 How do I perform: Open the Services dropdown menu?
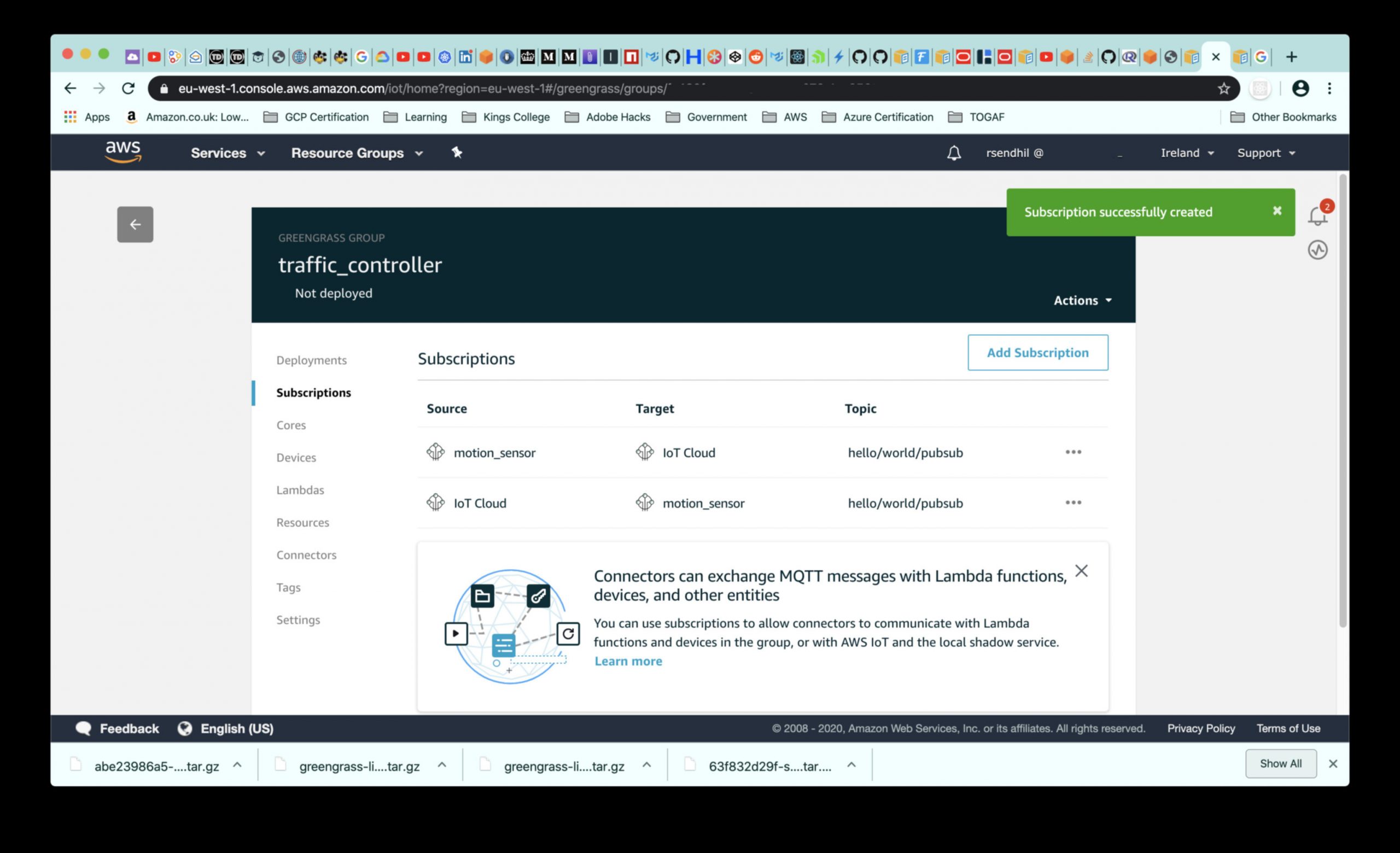click(x=227, y=153)
